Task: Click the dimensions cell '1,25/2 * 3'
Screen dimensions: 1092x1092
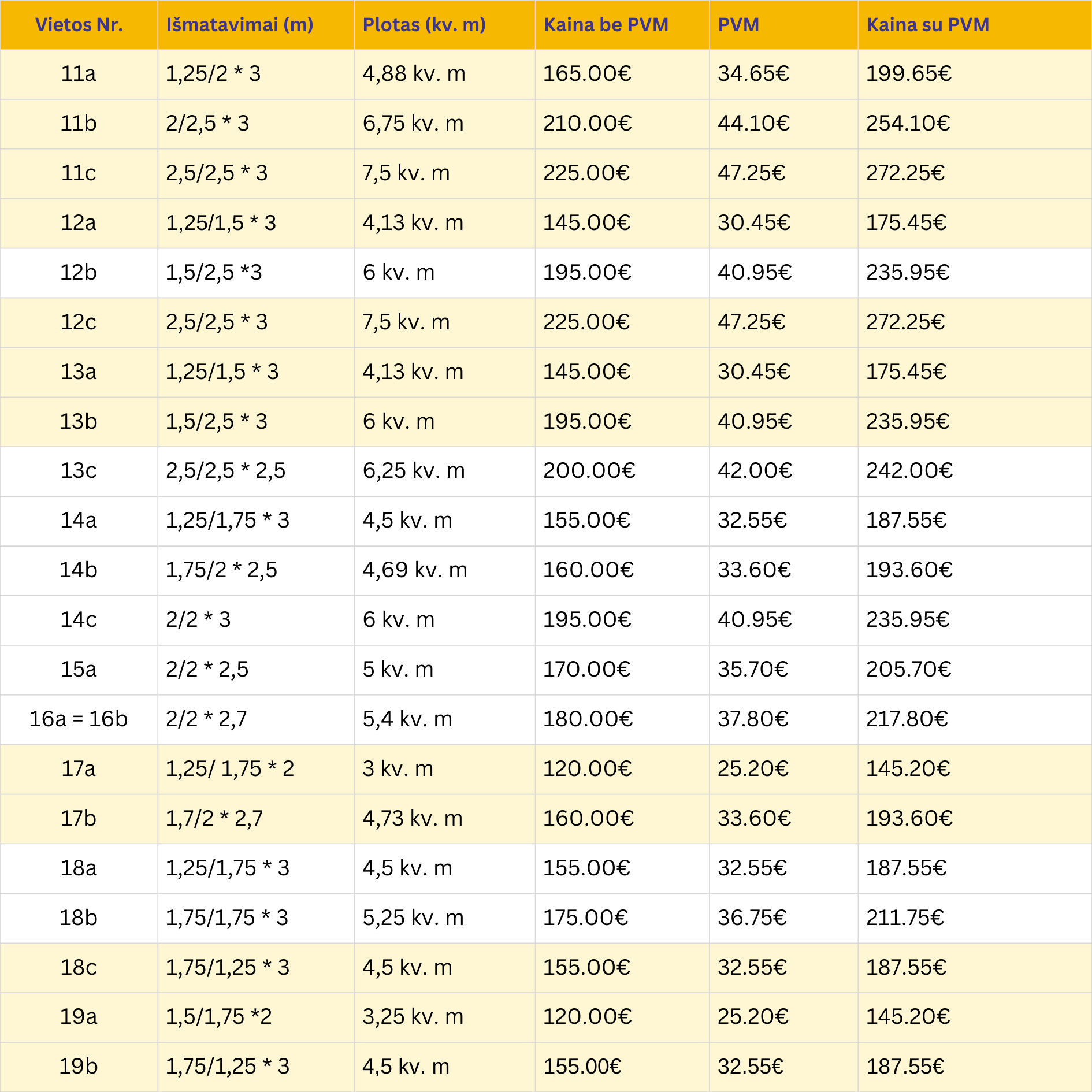Action: tap(213, 74)
